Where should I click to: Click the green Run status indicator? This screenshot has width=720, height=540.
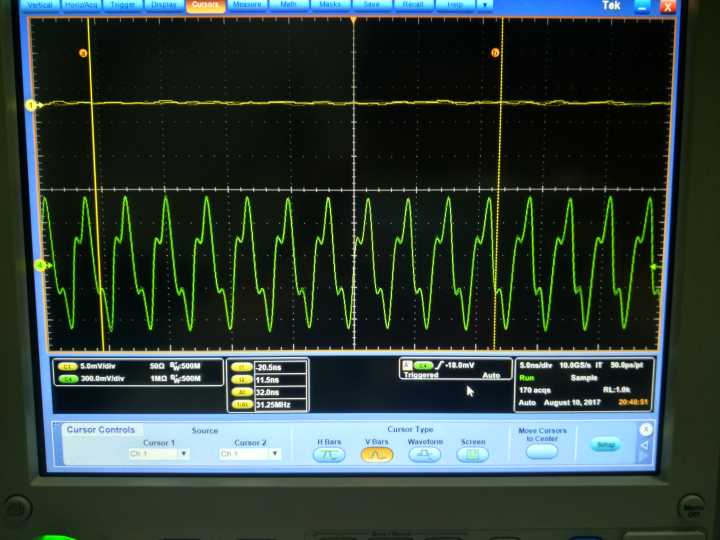[527, 377]
